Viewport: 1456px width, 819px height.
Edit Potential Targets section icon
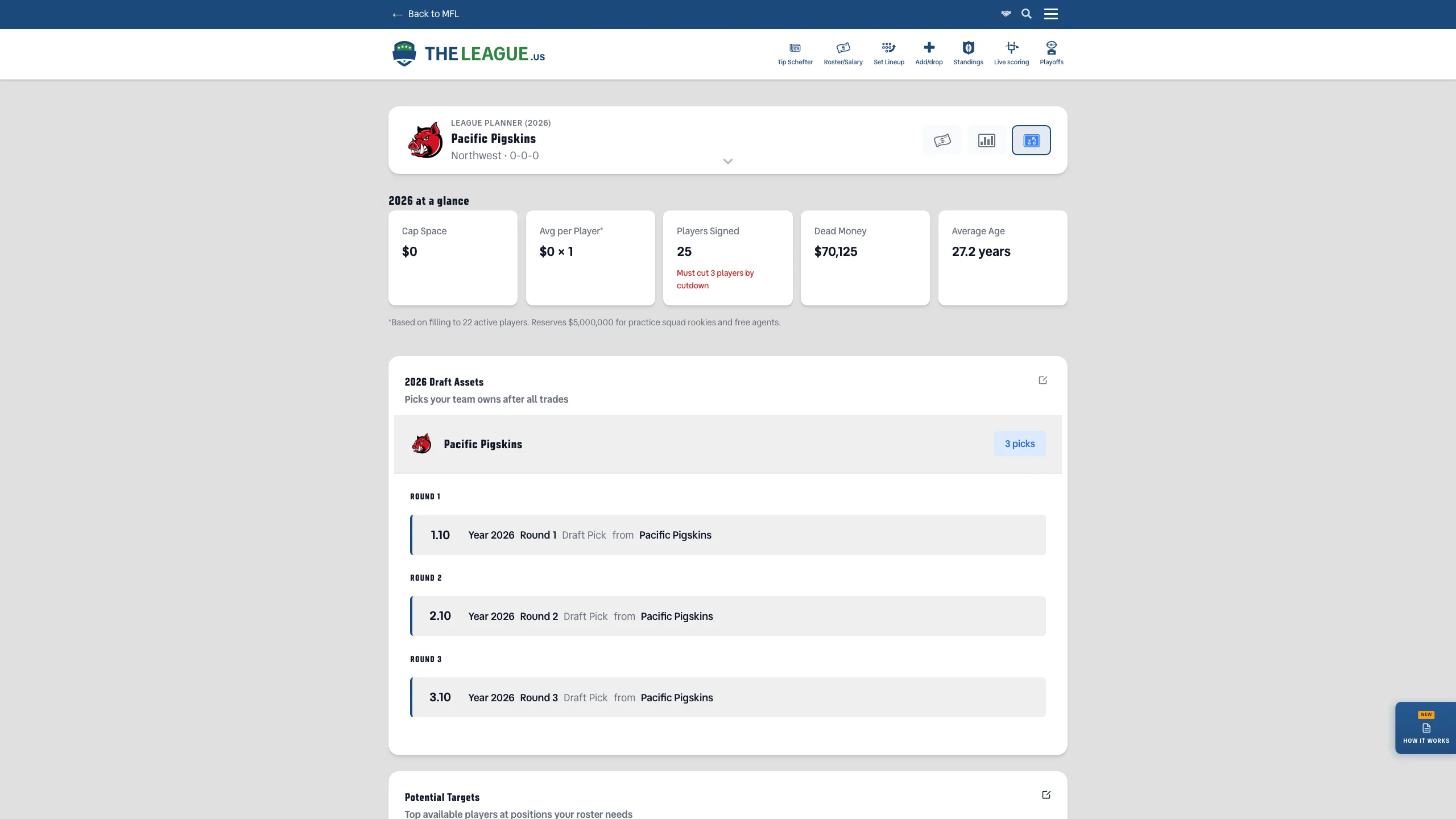click(x=1046, y=795)
